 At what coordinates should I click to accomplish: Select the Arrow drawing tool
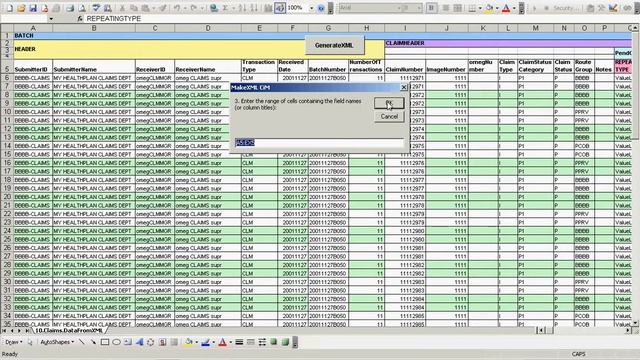point(93,342)
